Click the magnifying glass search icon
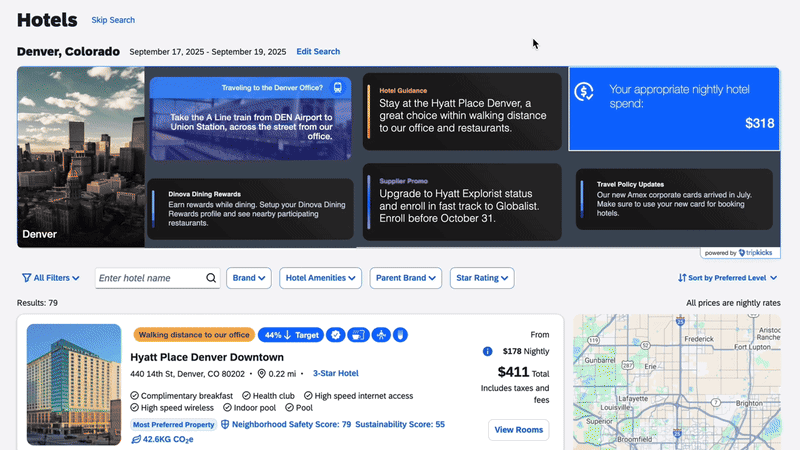800x450 pixels. coord(211,278)
